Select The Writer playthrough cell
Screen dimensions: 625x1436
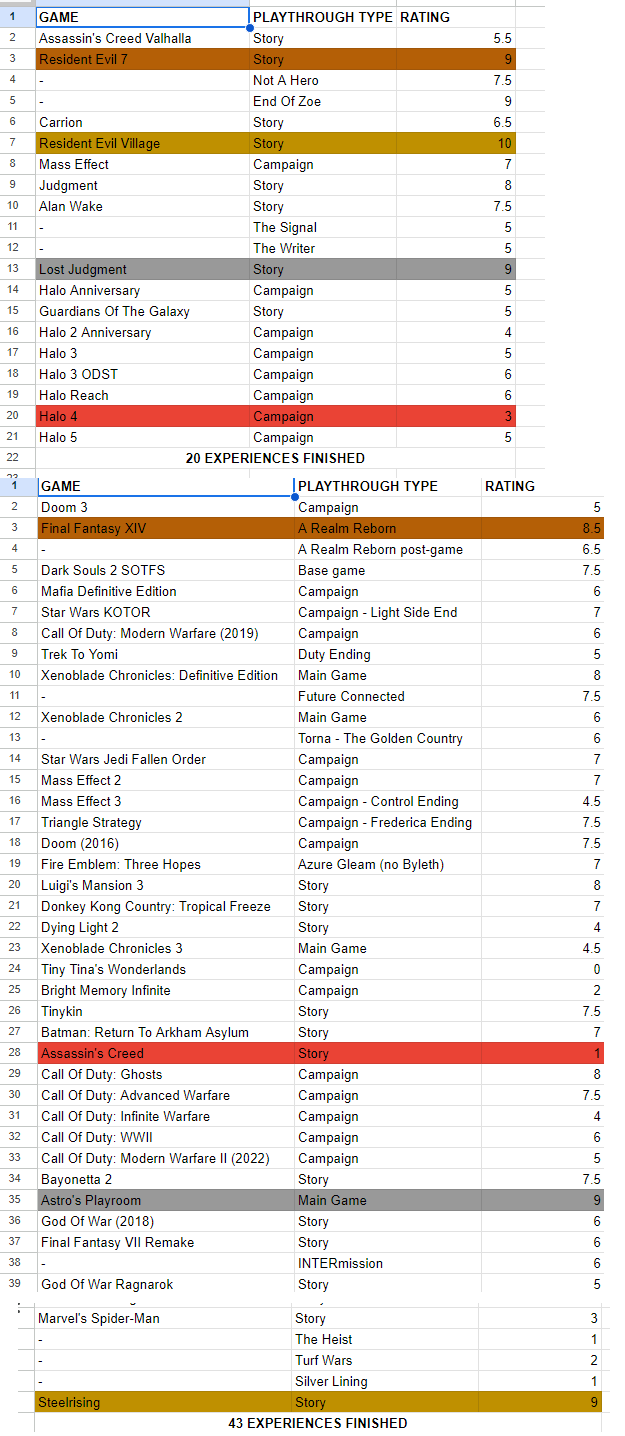(323, 248)
